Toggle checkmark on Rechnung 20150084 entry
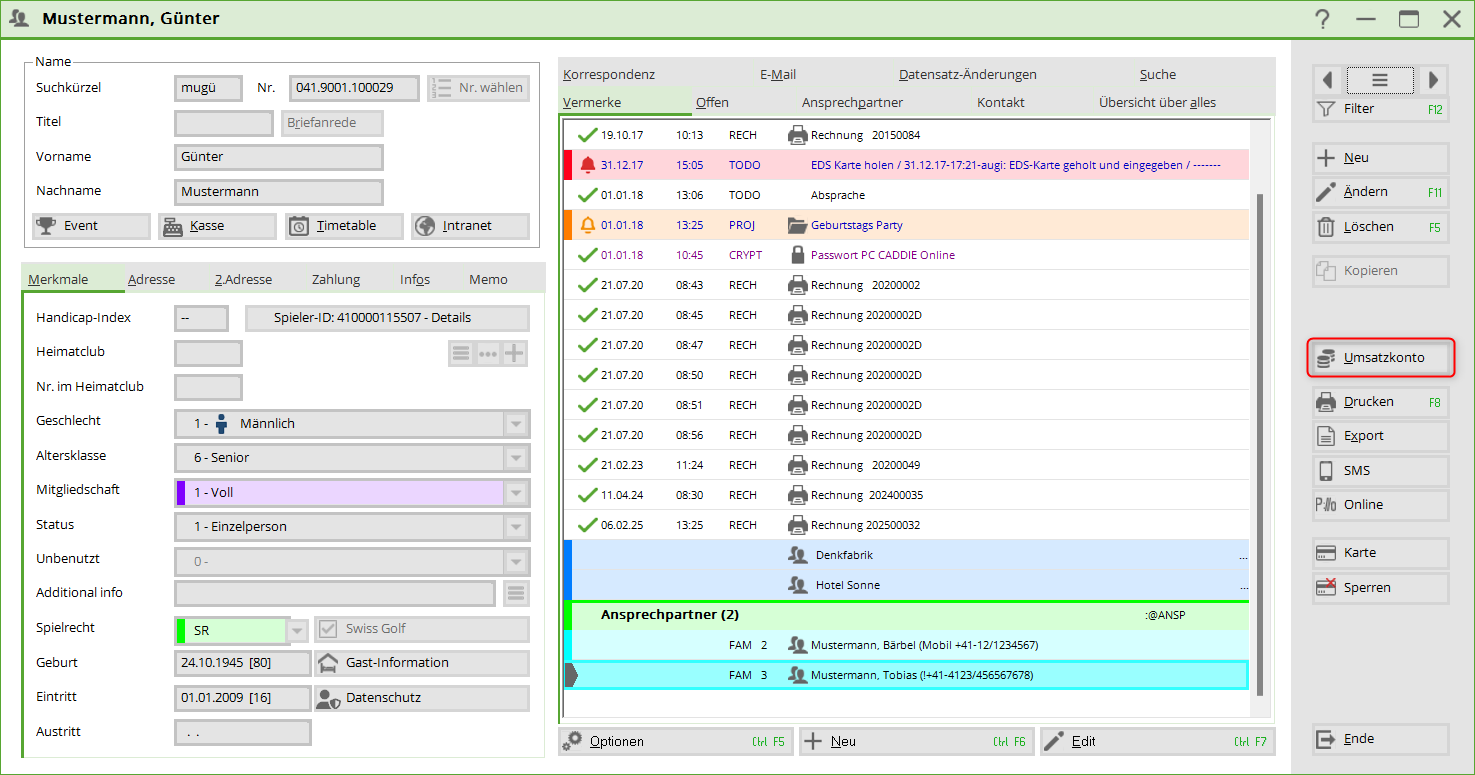The width and height of the screenshot is (1475, 775). [x=587, y=135]
